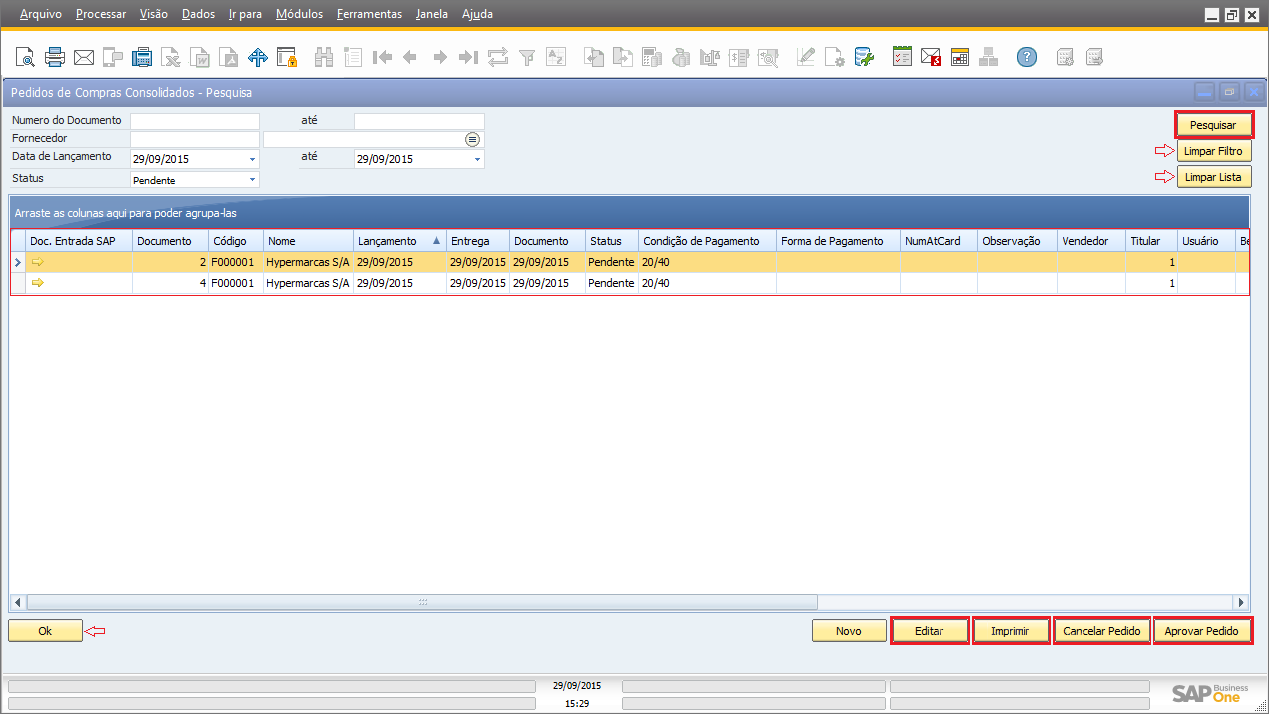The height and width of the screenshot is (714, 1269).
Task: Open Print Preview from the toolbar
Action: [x=25, y=57]
